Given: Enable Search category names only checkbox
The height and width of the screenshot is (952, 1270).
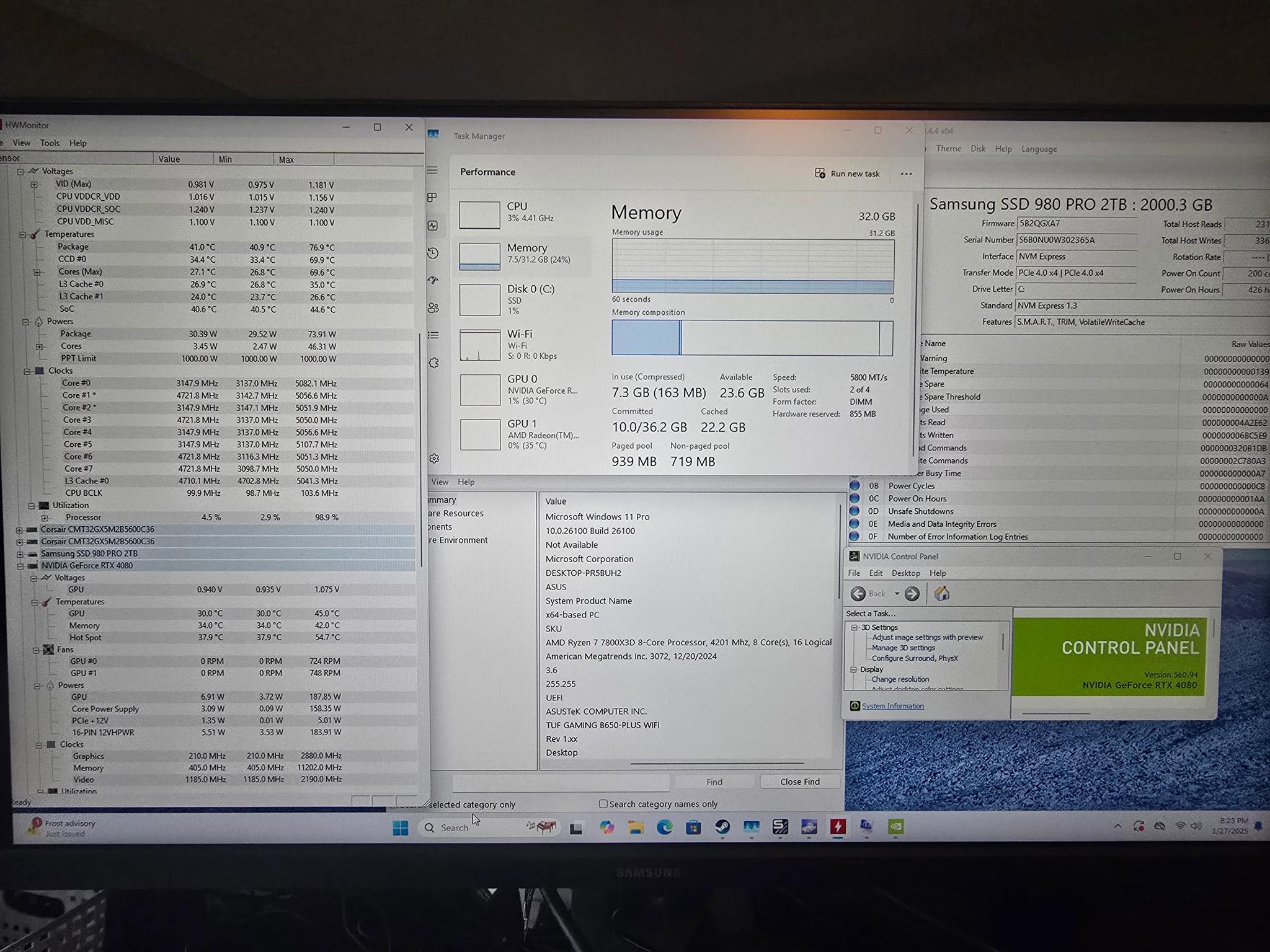Looking at the screenshot, I should (x=603, y=803).
